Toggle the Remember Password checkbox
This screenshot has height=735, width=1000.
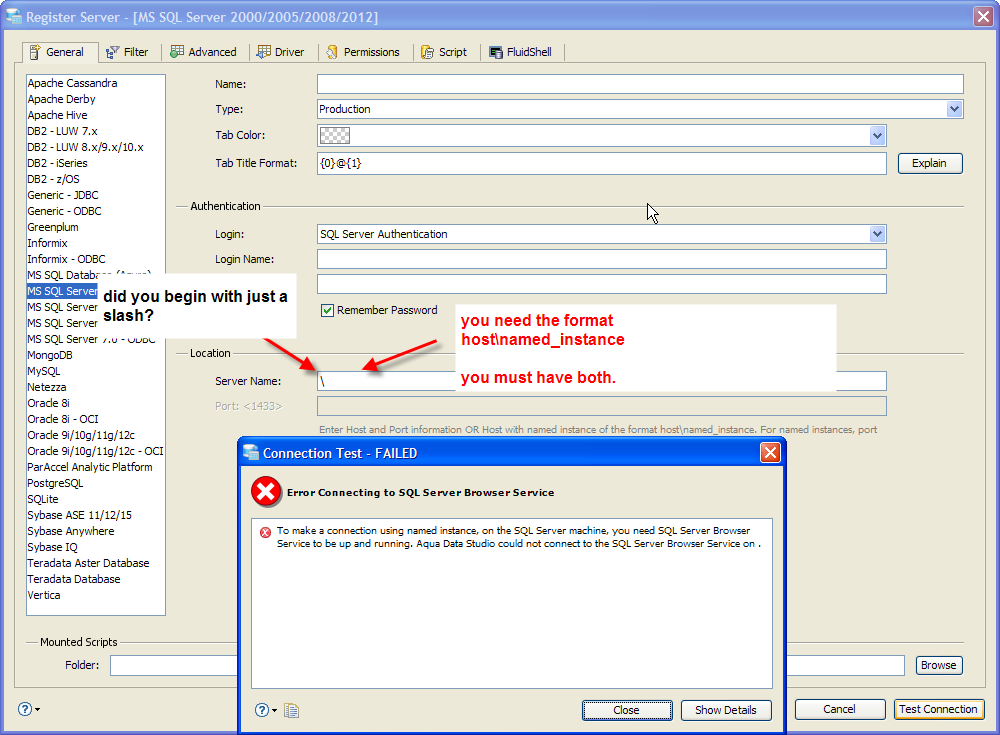pyautogui.click(x=327, y=311)
